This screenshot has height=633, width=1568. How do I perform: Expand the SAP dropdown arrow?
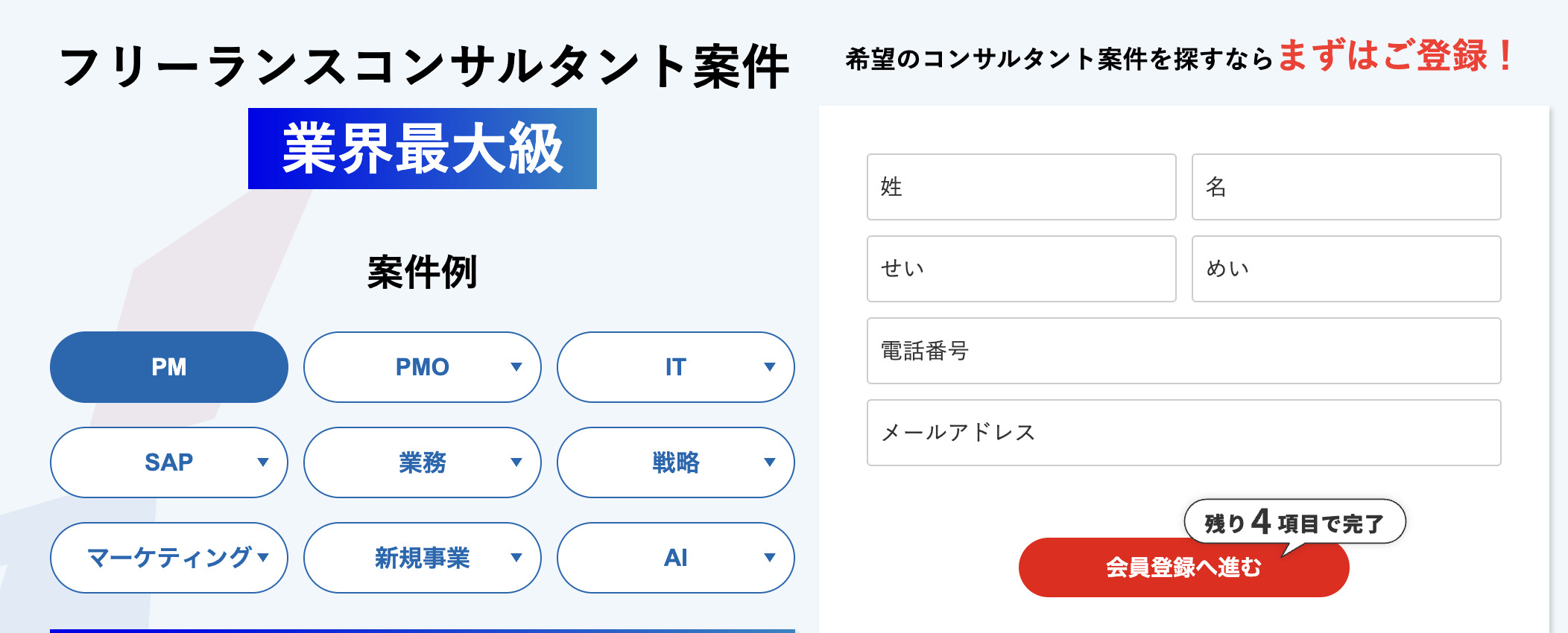262,462
